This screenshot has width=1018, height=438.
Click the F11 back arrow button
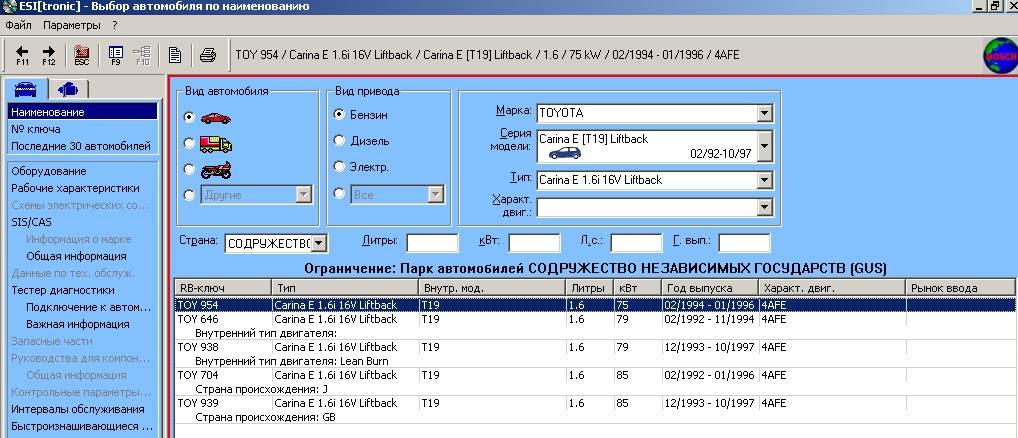(x=21, y=54)
